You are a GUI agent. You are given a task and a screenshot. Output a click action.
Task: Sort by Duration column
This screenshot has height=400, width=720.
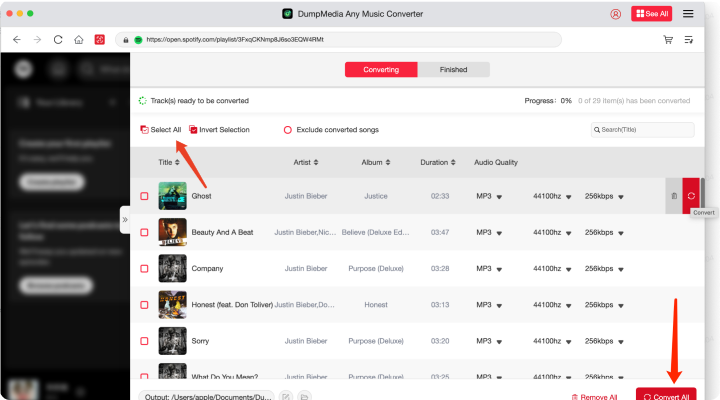(x=438, y=162)
